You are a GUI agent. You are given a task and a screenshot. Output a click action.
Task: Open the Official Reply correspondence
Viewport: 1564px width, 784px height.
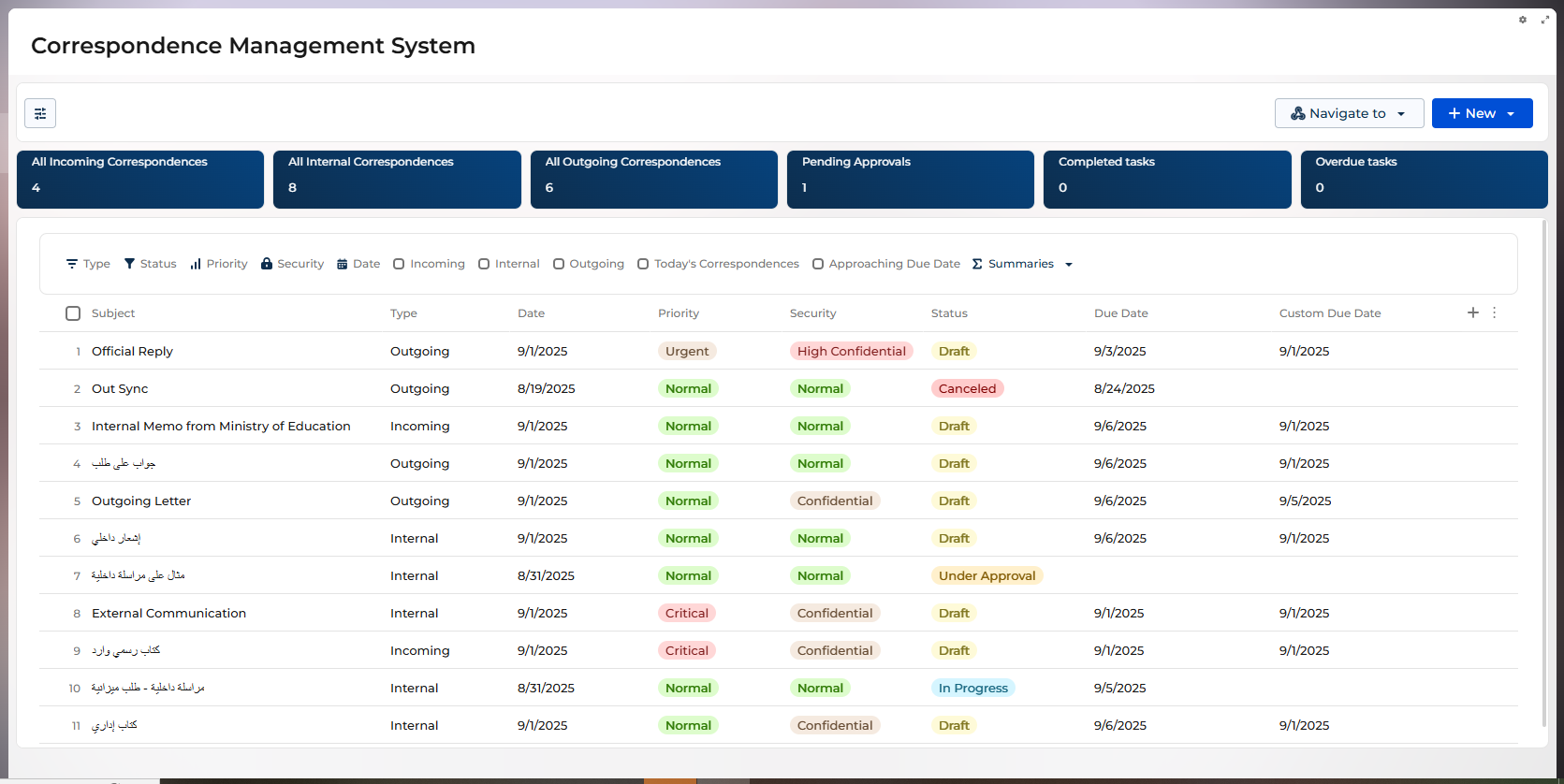[x=132, y=351]
